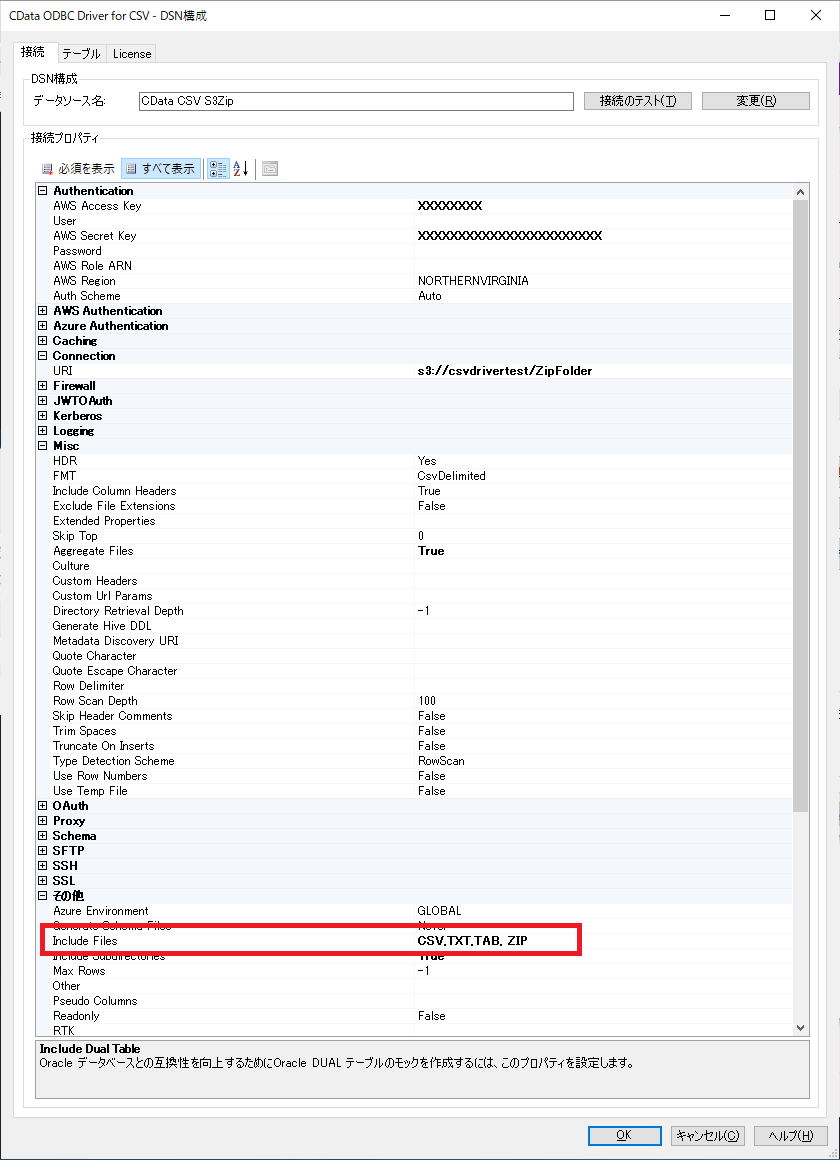This screenshot has width=840, height=1160.
Task: Open help with ヘルプ(H) button
Action: click(790, 1136)
